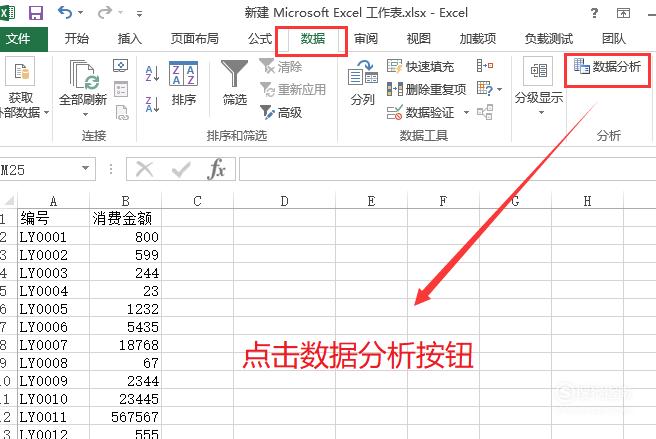Select column A header
656x439 pixels.
54,201
